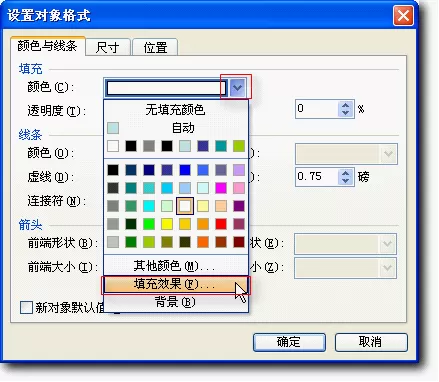Image resolution: width=439 pixels, height=382 pixels.
Task: Select the gold swatch next to yellow
Action: 185,224
